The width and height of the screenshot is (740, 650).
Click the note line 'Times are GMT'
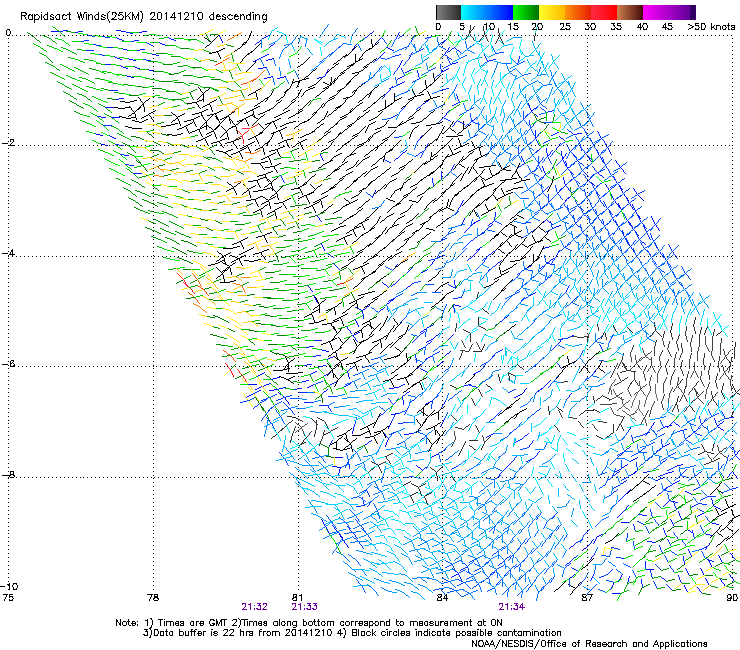point(193,623)
